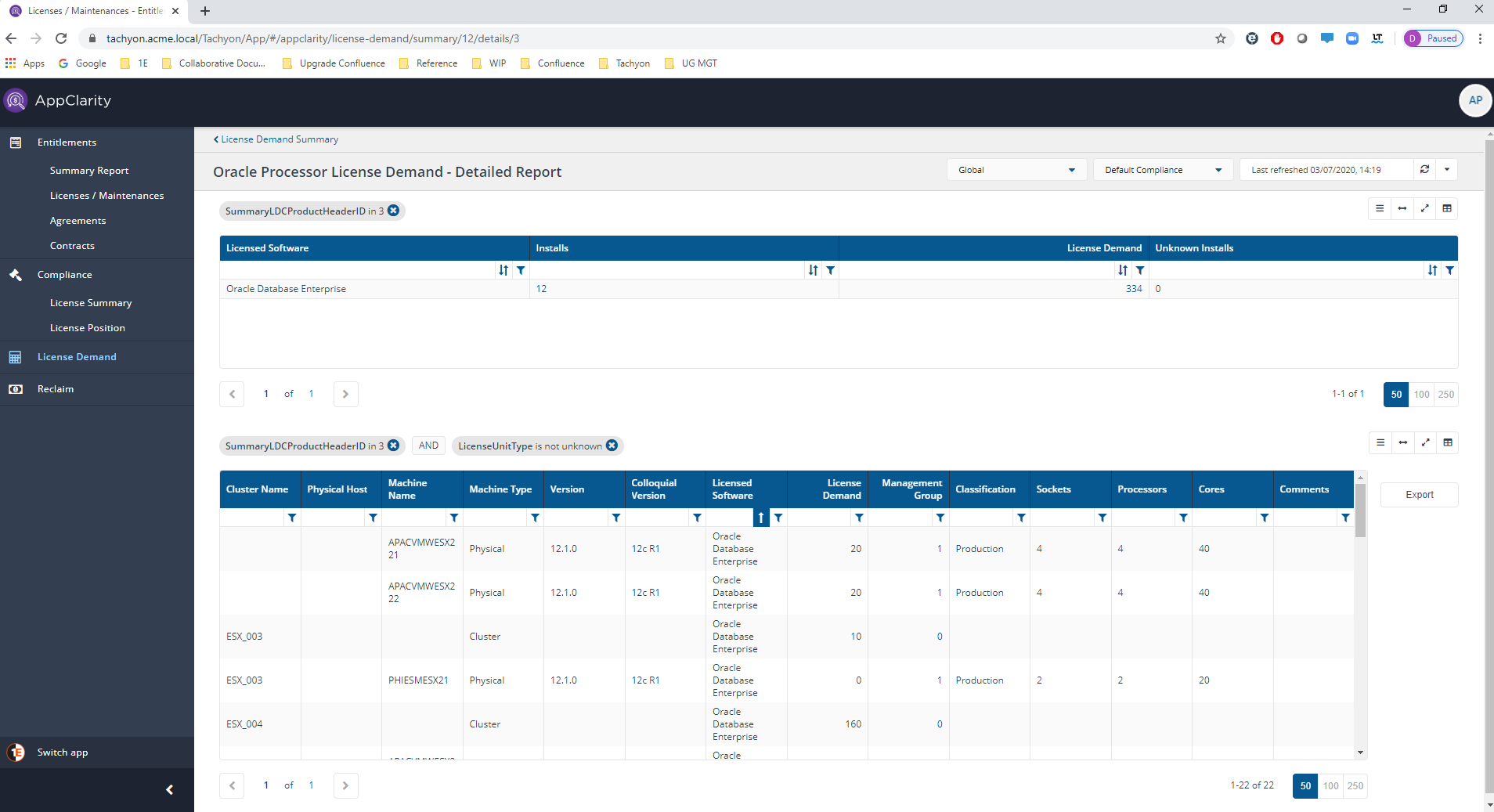This screenshot has width=1494, height=812.
Task: Expand lower table to full screen
Action: pos(1426,442)
